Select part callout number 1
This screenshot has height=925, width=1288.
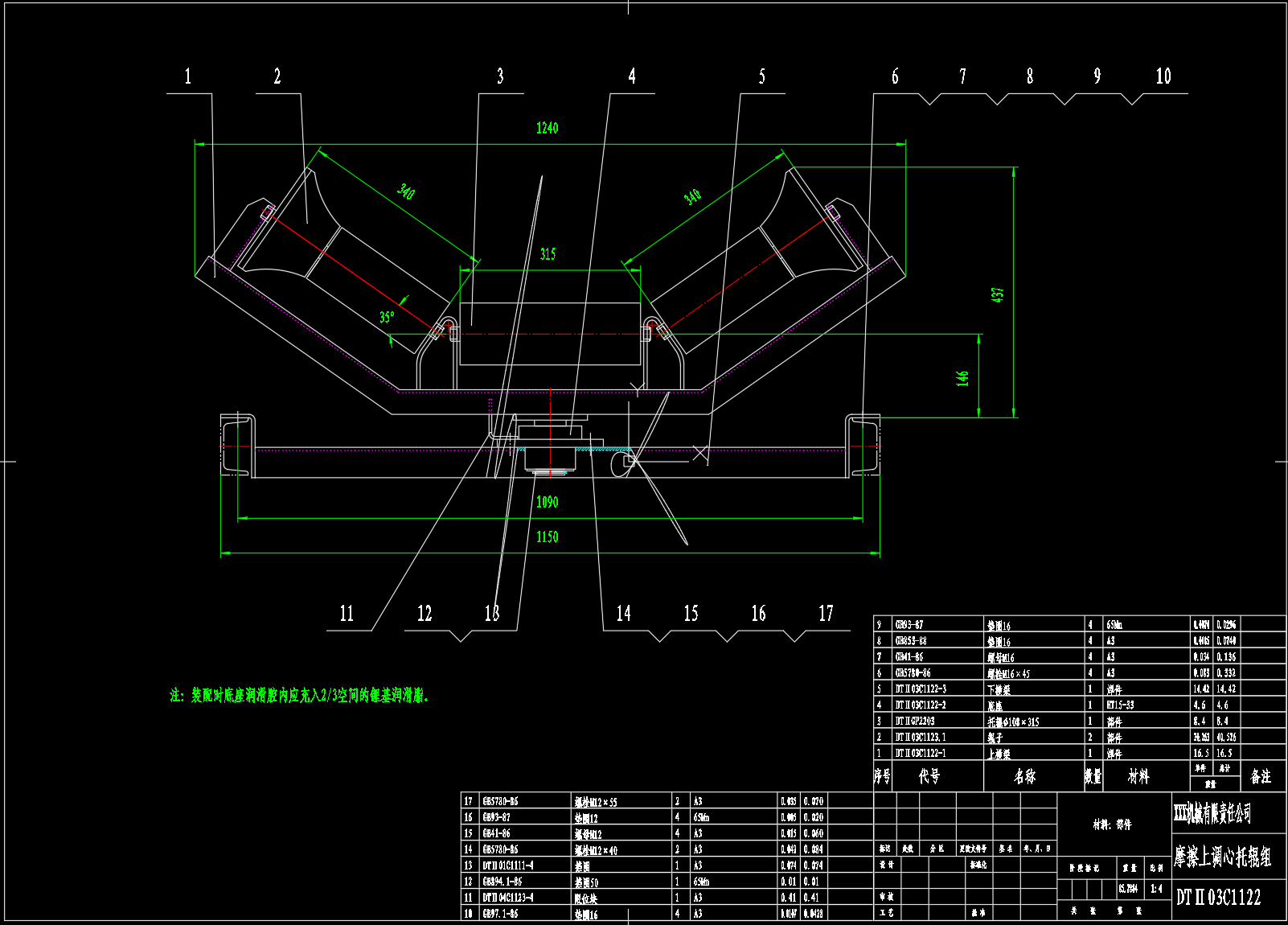click(188, 77)
